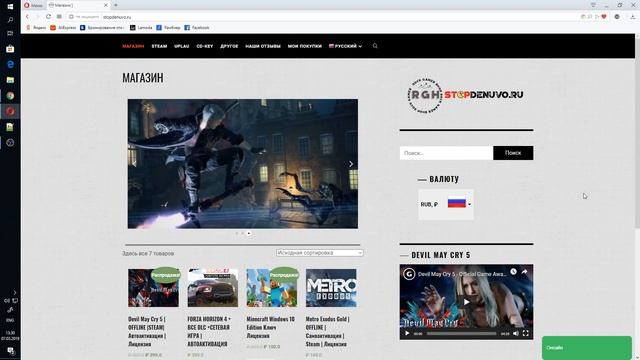640x360 pixels.
Task: Launch the Edge browser from the taskbar
Action: [x=10, y=64]
